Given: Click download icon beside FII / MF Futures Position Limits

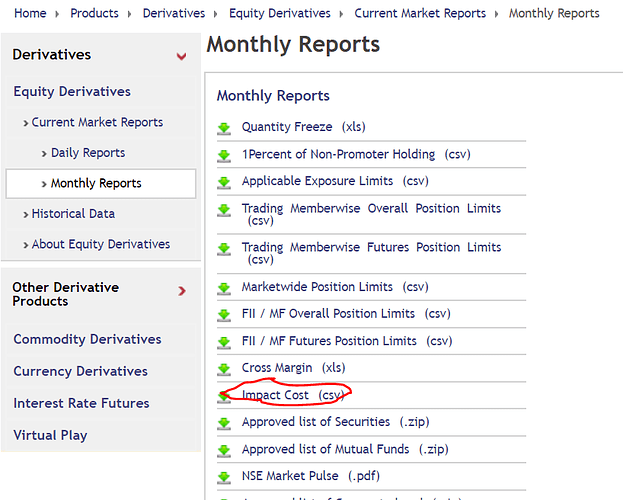Looking at the screenshot, I should point(224,343).
